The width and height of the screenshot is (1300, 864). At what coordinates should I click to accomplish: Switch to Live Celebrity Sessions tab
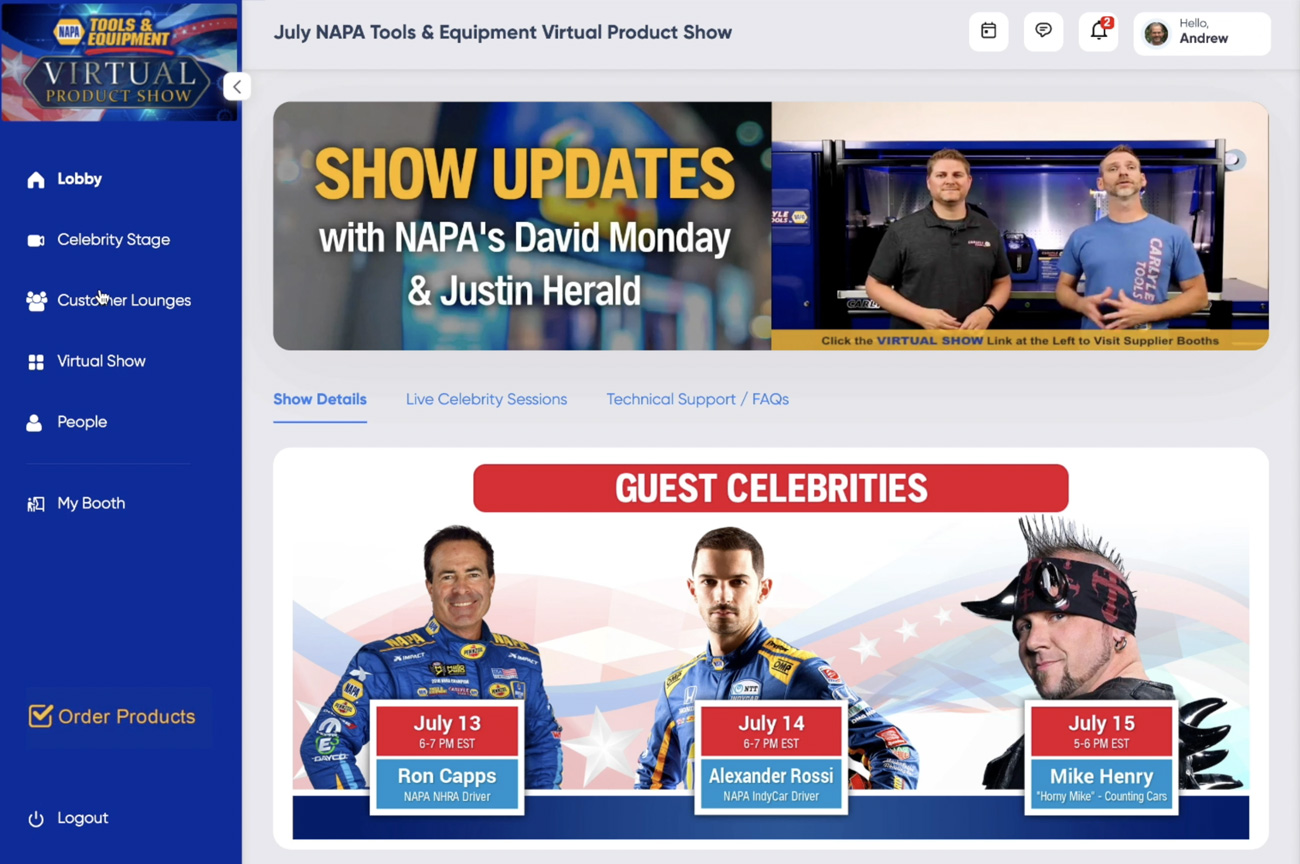pos(486,399)
